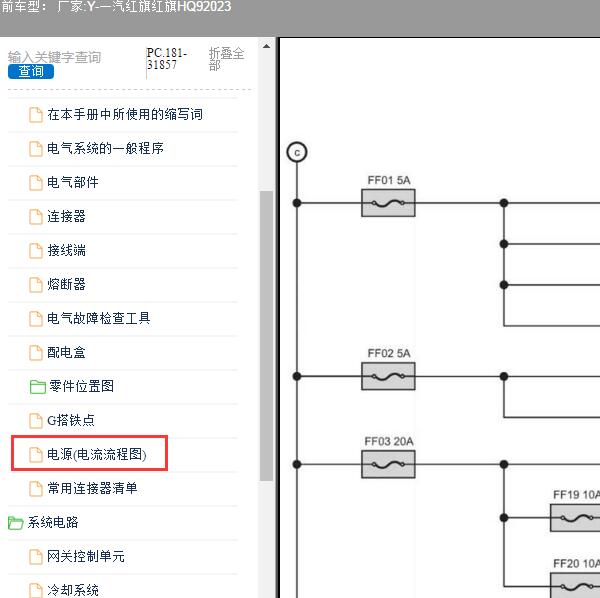Open the 零件位置图 folder label
The width and height of the screenshot is (600, 598).
[x=81, y=386]
